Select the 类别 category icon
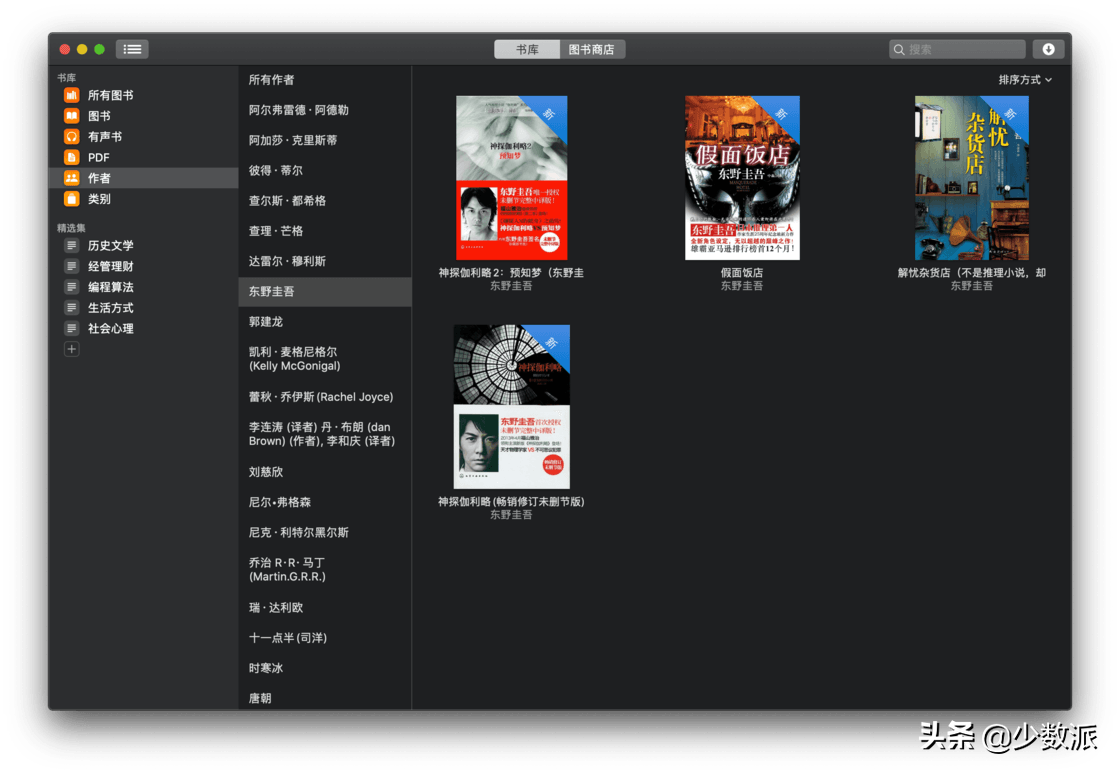Screen dimensions: 1120x774 [x=71, y=198]
